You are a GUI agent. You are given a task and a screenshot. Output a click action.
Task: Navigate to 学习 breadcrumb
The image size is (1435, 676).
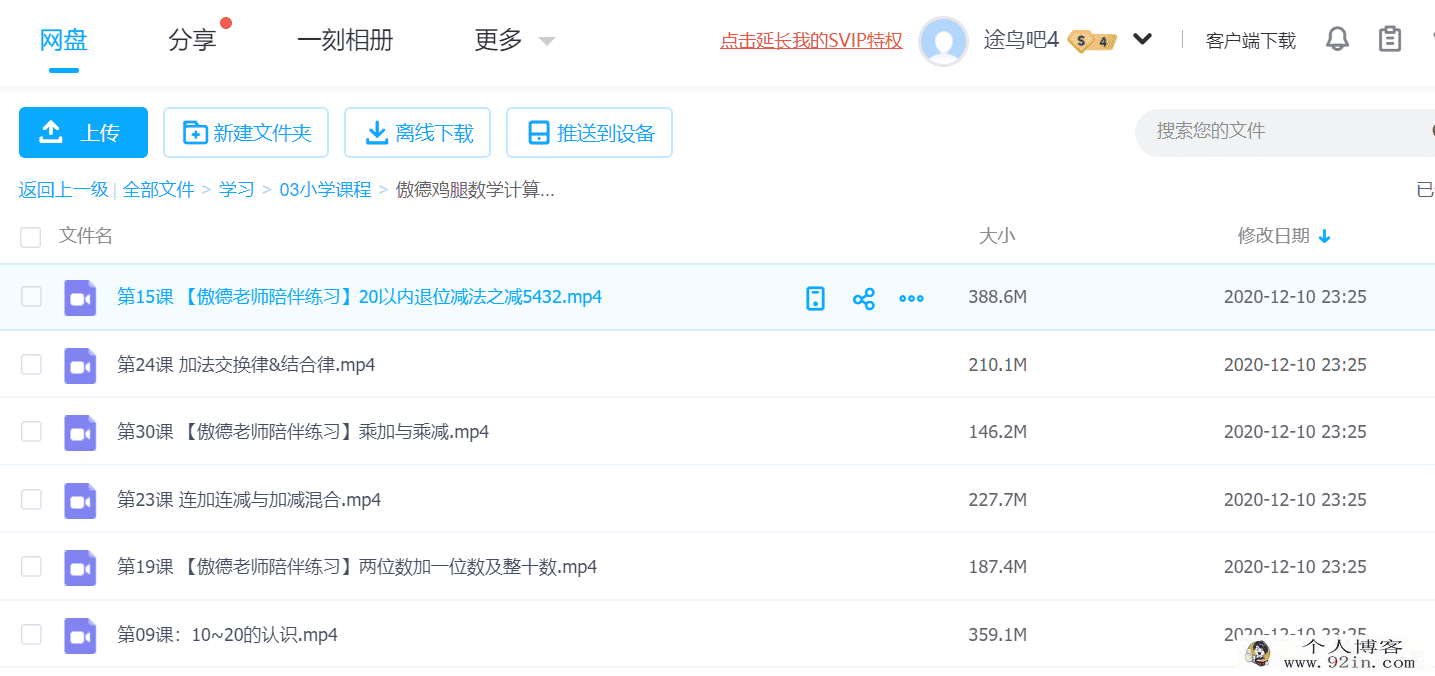pos(237,190)
